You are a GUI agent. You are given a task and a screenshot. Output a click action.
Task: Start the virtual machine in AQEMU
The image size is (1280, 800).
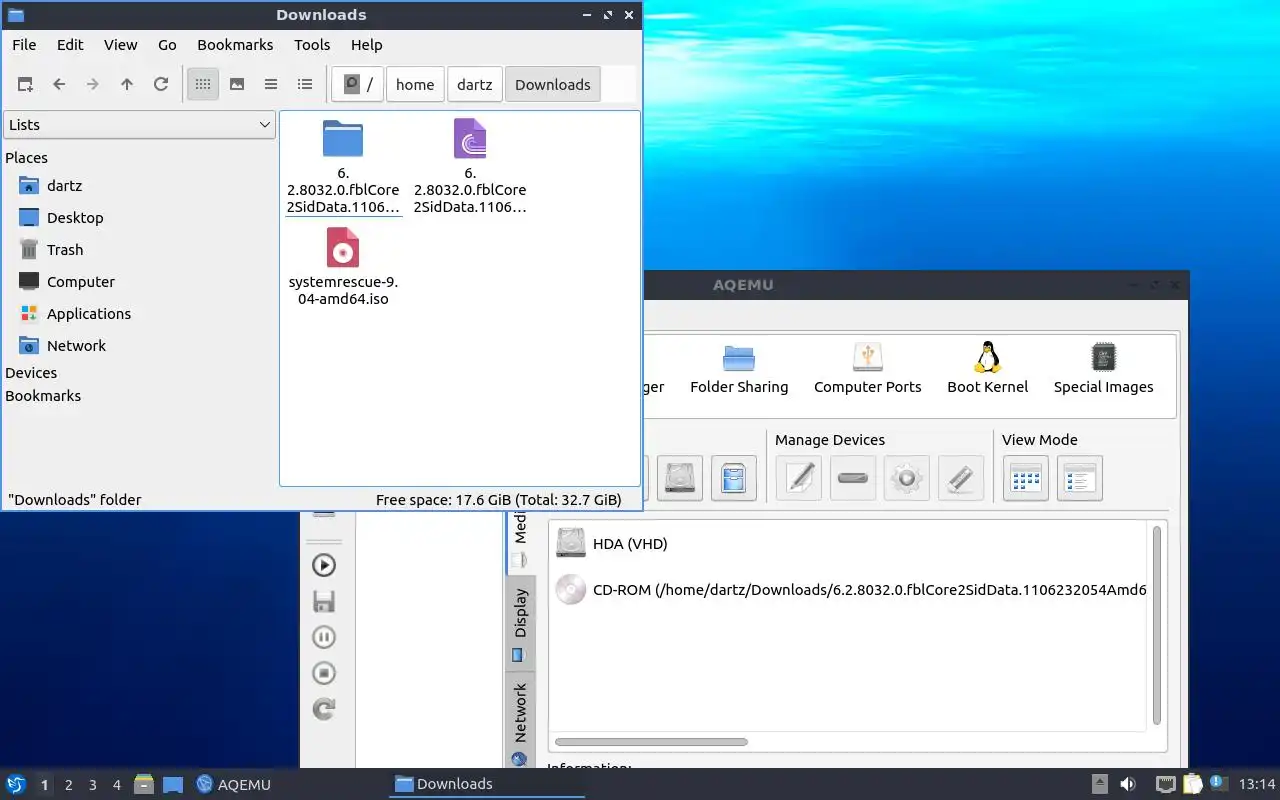click(x=324, y=565)
